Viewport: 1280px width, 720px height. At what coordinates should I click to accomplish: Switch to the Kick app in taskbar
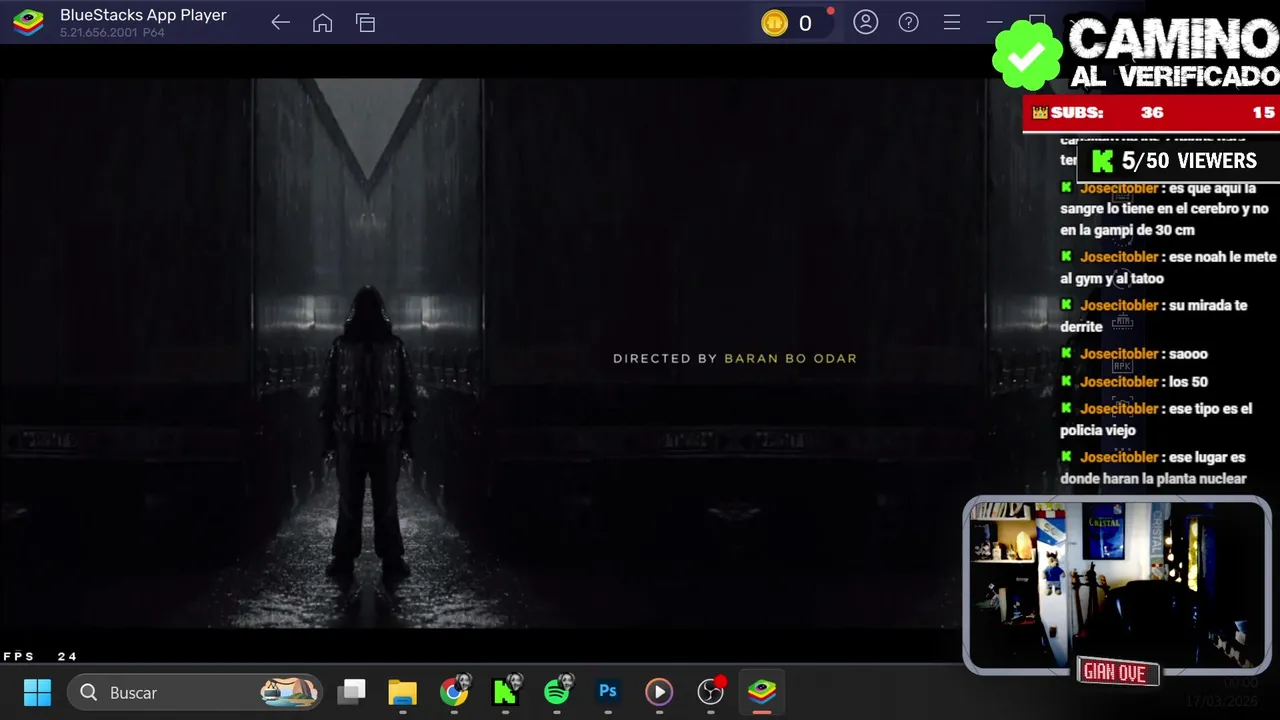click(506, 692)
